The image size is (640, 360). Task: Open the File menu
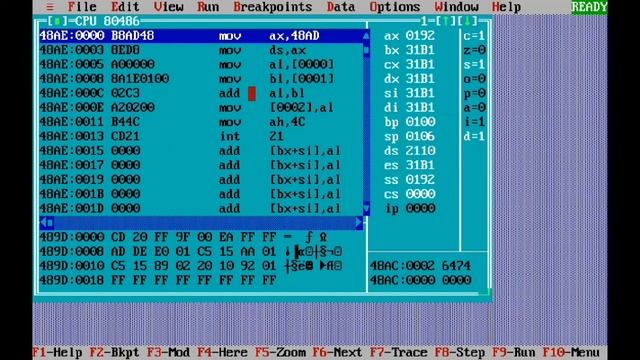click(x=82, y=7)
